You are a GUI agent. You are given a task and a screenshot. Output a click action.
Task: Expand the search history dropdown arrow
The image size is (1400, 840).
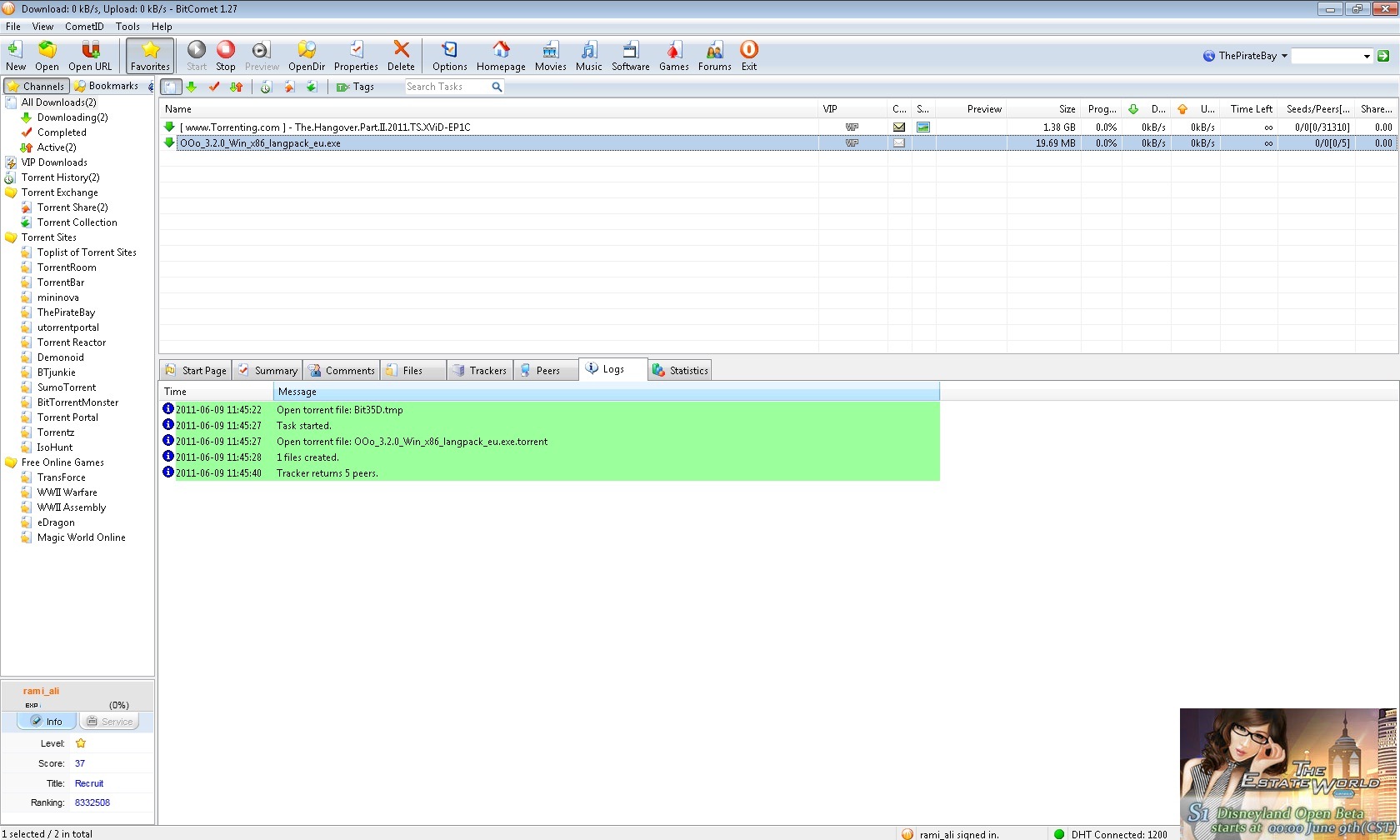pyautogui.click(x=1367, y=56)
